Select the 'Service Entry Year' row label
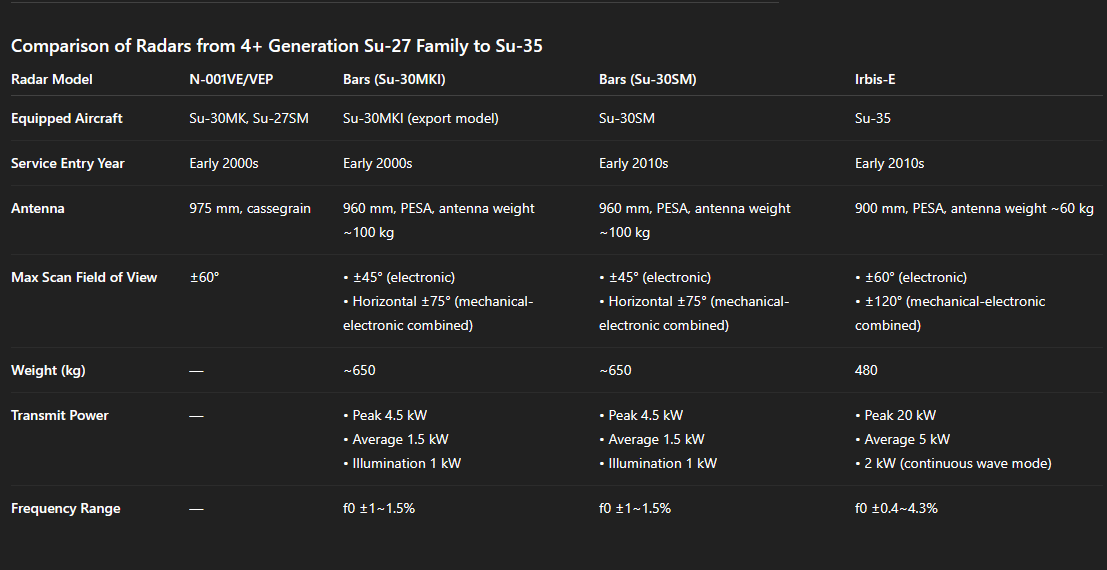The image size is (1107, 570). (x=67, y=163)
